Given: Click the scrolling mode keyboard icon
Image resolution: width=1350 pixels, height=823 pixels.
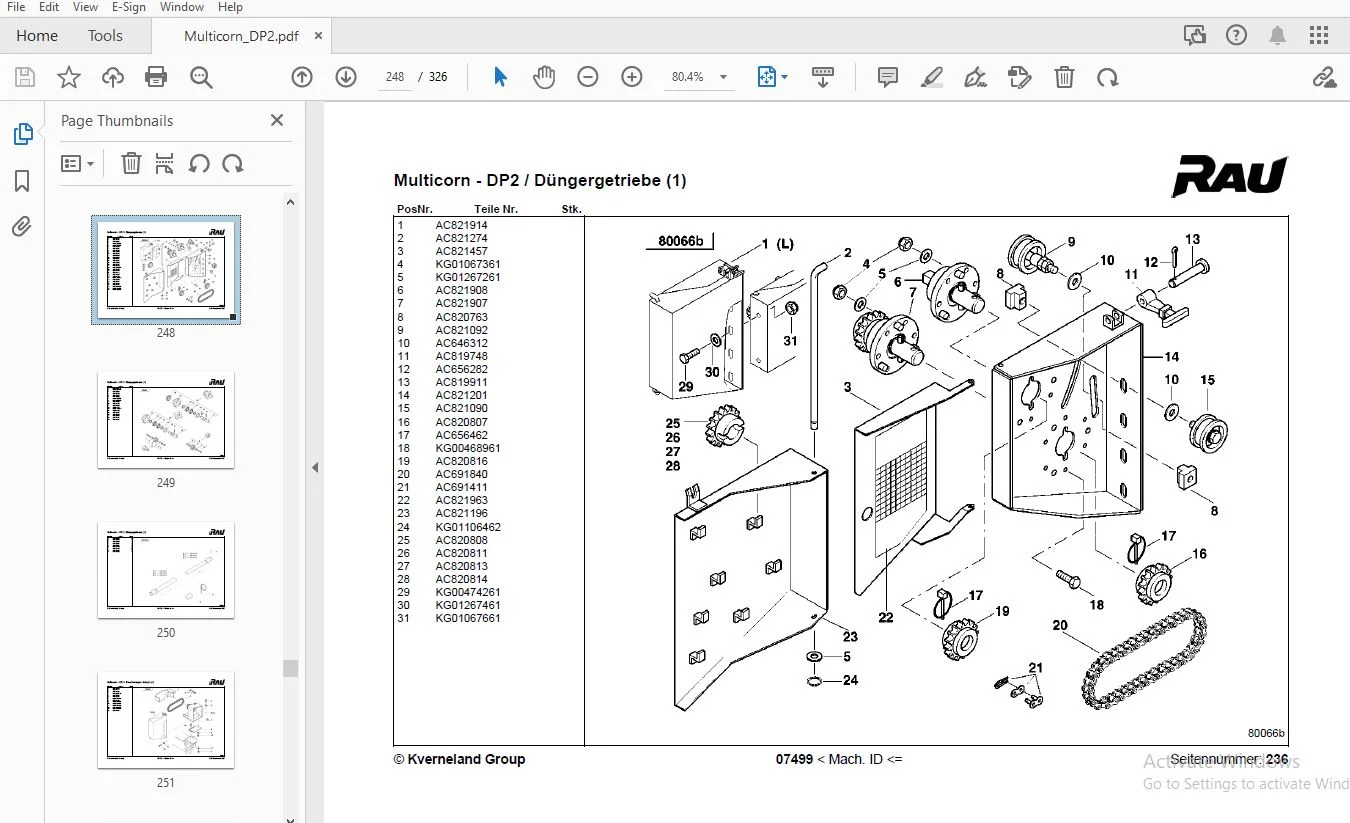Looking at the screenshot, I should coord(823,77).
